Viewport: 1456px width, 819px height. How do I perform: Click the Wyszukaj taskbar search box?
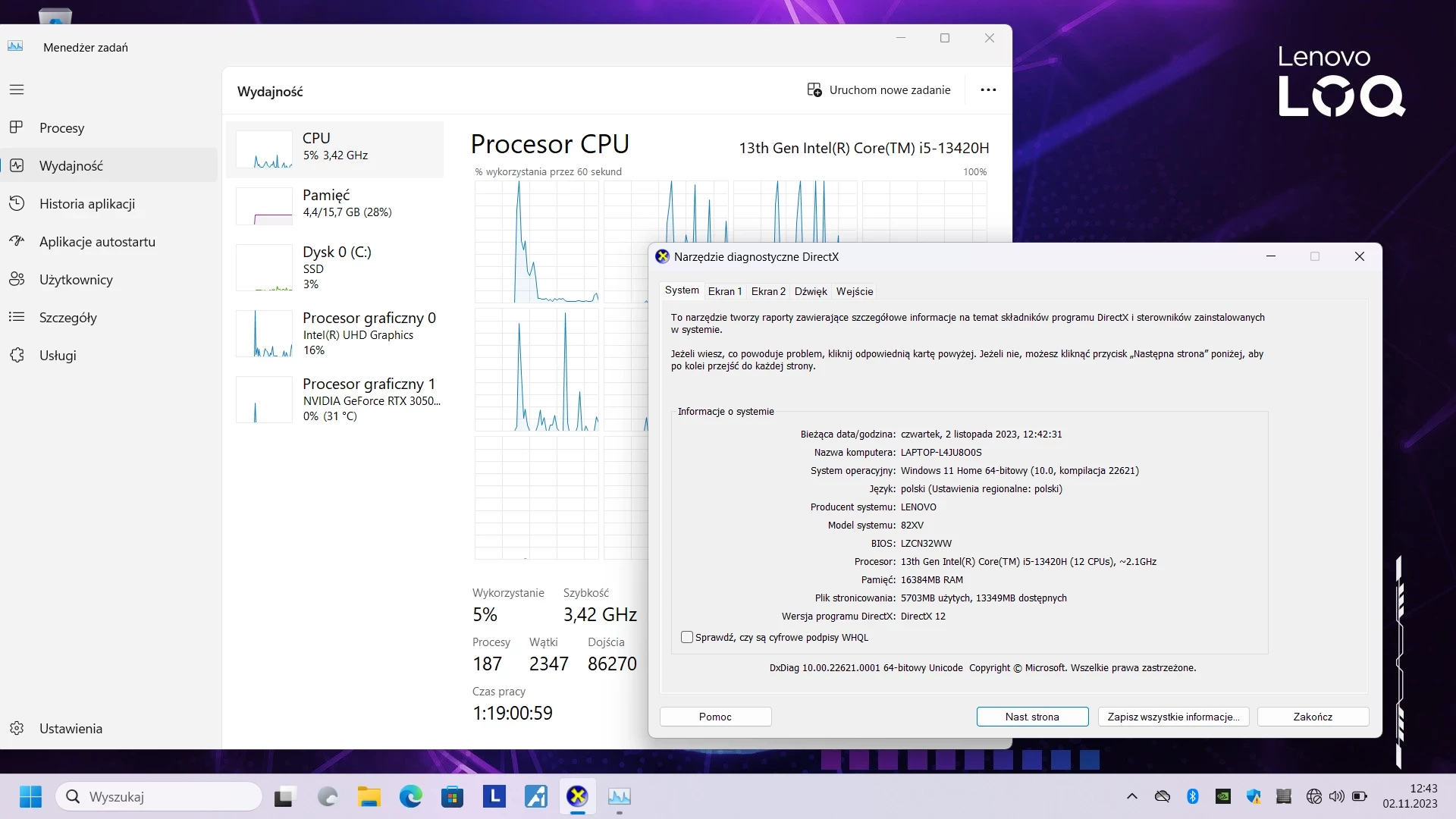pyautogui.click(x=158, y=796)
